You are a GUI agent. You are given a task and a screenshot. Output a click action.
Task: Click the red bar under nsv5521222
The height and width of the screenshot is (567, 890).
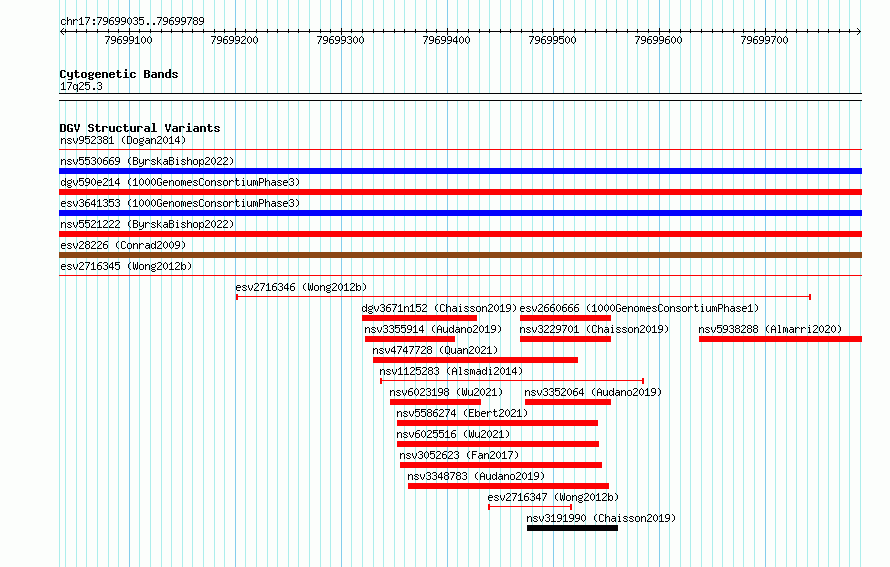pos(460,234)
